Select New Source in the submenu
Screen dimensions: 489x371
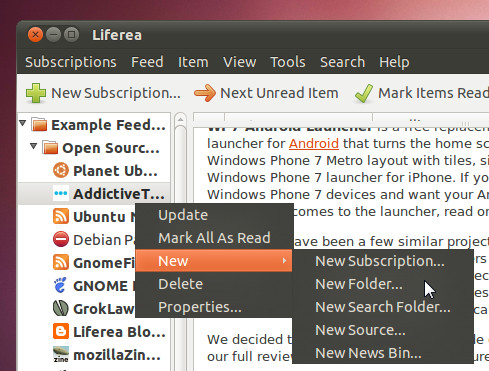point(383,330)
